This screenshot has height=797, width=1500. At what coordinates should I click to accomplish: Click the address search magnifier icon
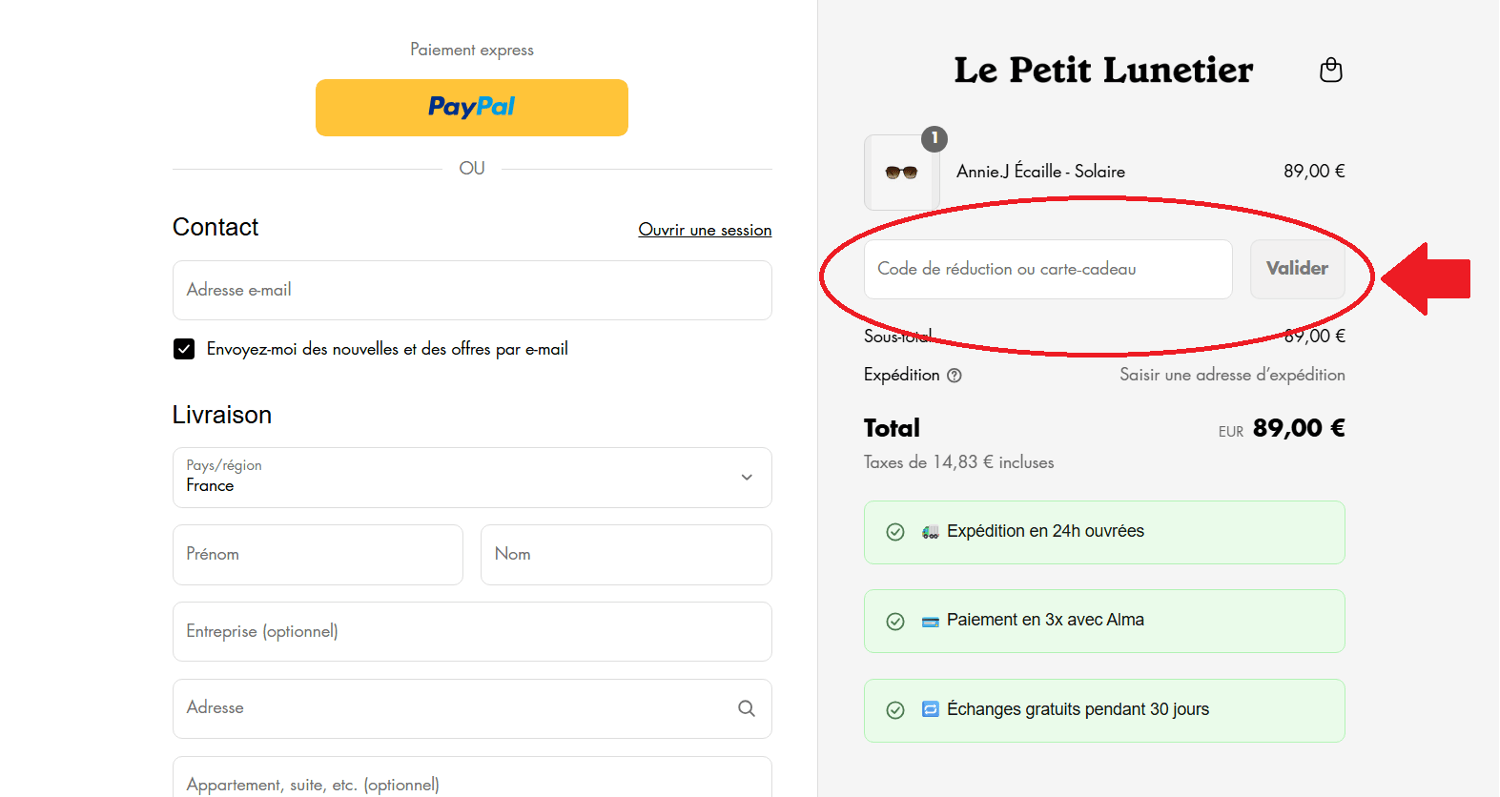click(746, 708)
